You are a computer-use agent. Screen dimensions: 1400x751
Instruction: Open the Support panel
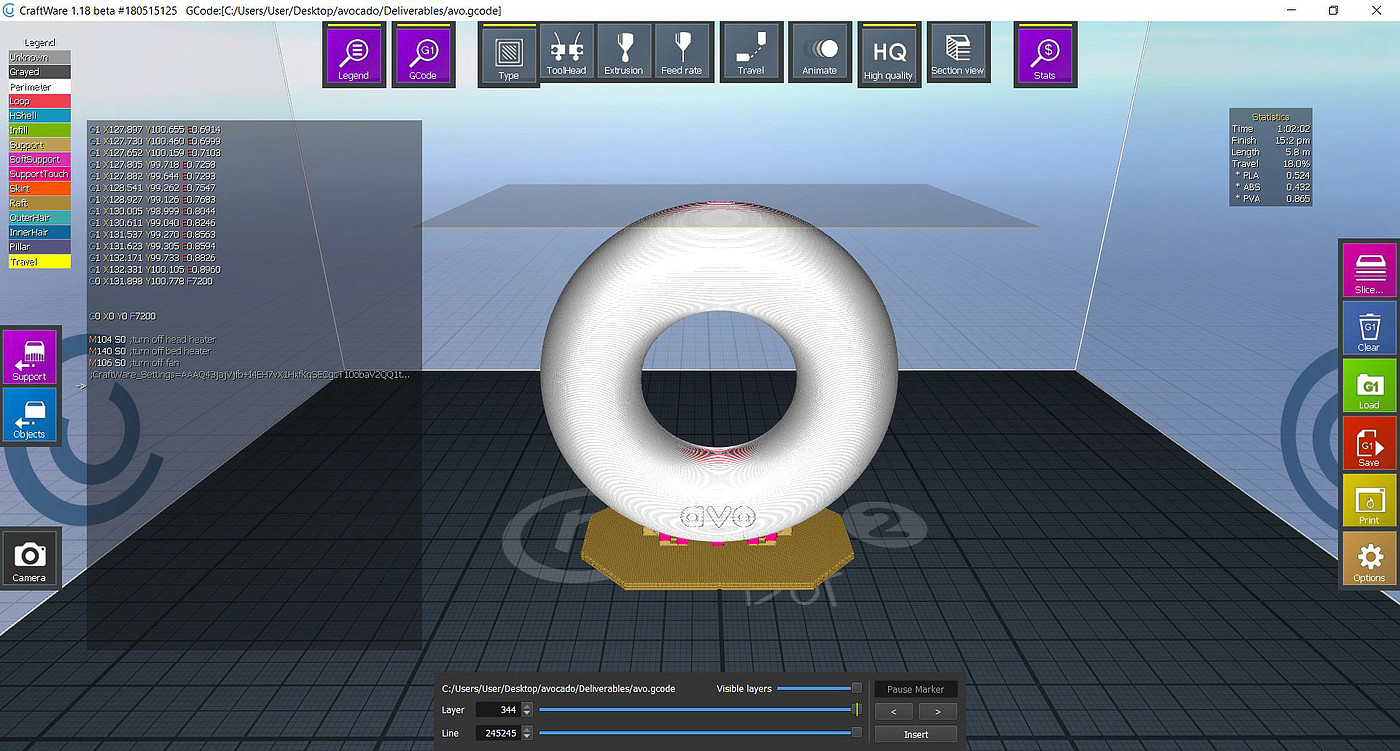[29, 357]
